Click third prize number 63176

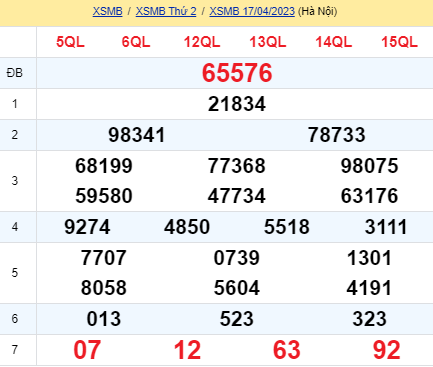coord(369,196)
